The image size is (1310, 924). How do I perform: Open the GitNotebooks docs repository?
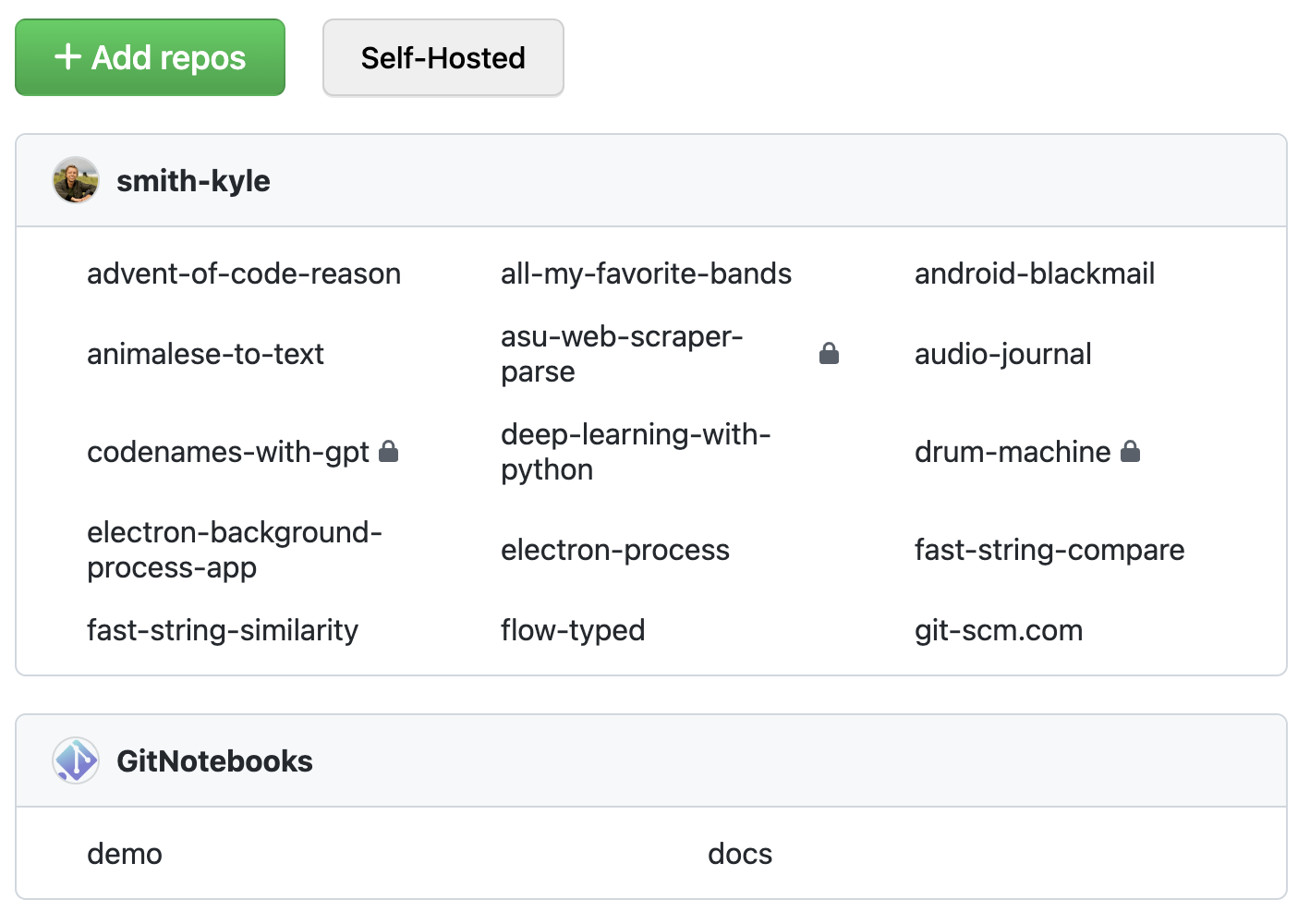[x=739, y=854]
